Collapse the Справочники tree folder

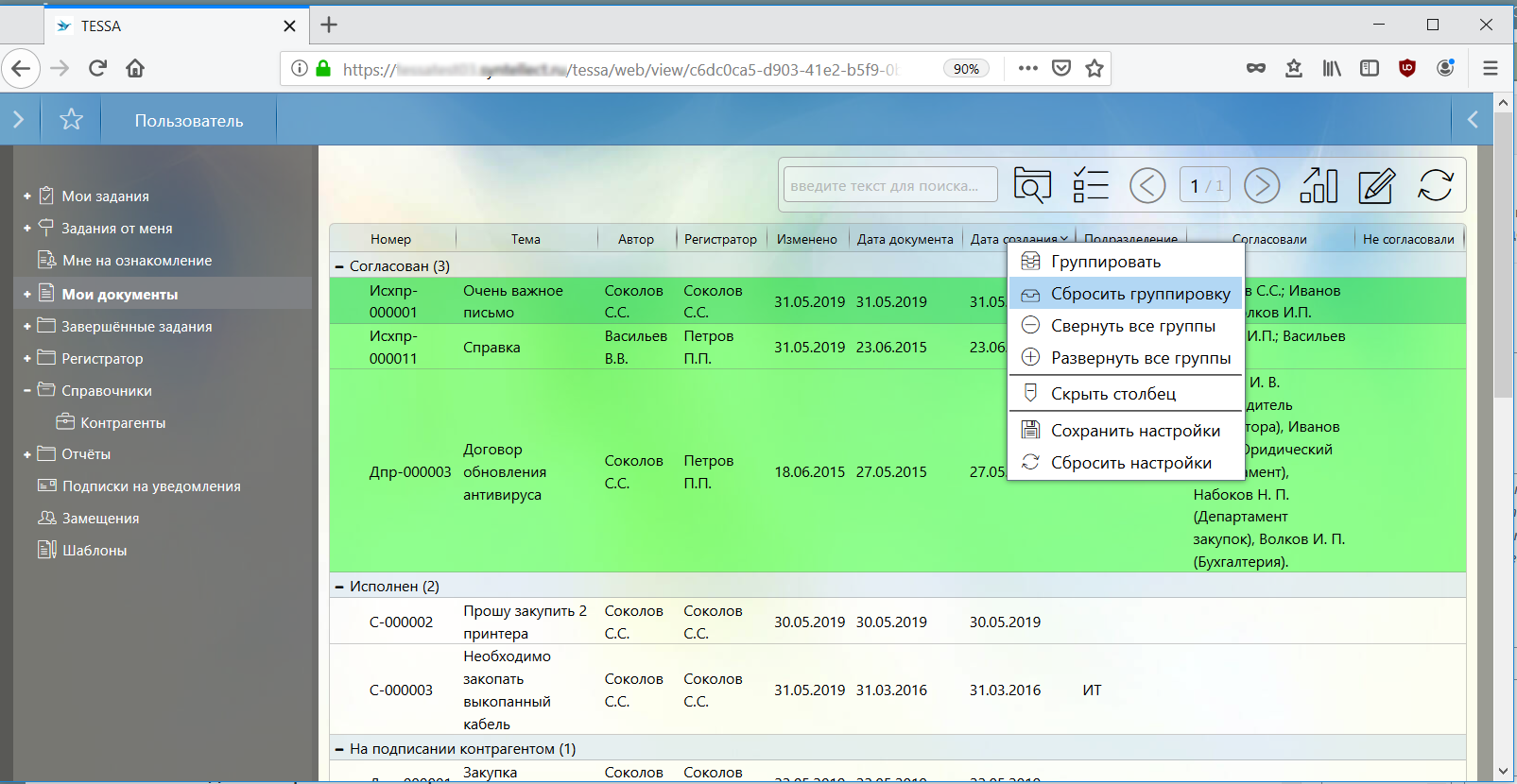27,390
